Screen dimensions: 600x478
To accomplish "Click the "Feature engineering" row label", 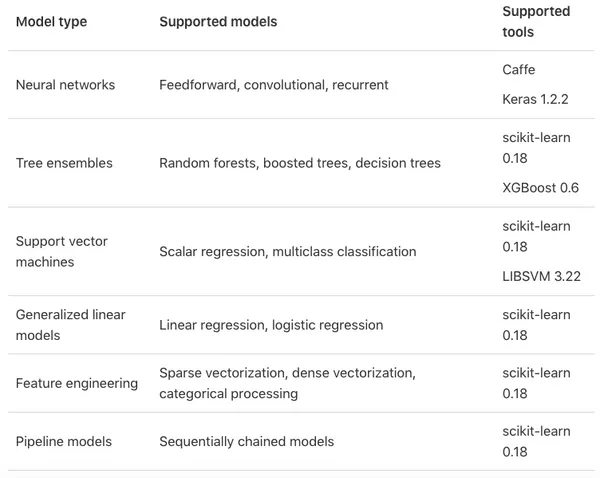I will (x=77, y=383).
